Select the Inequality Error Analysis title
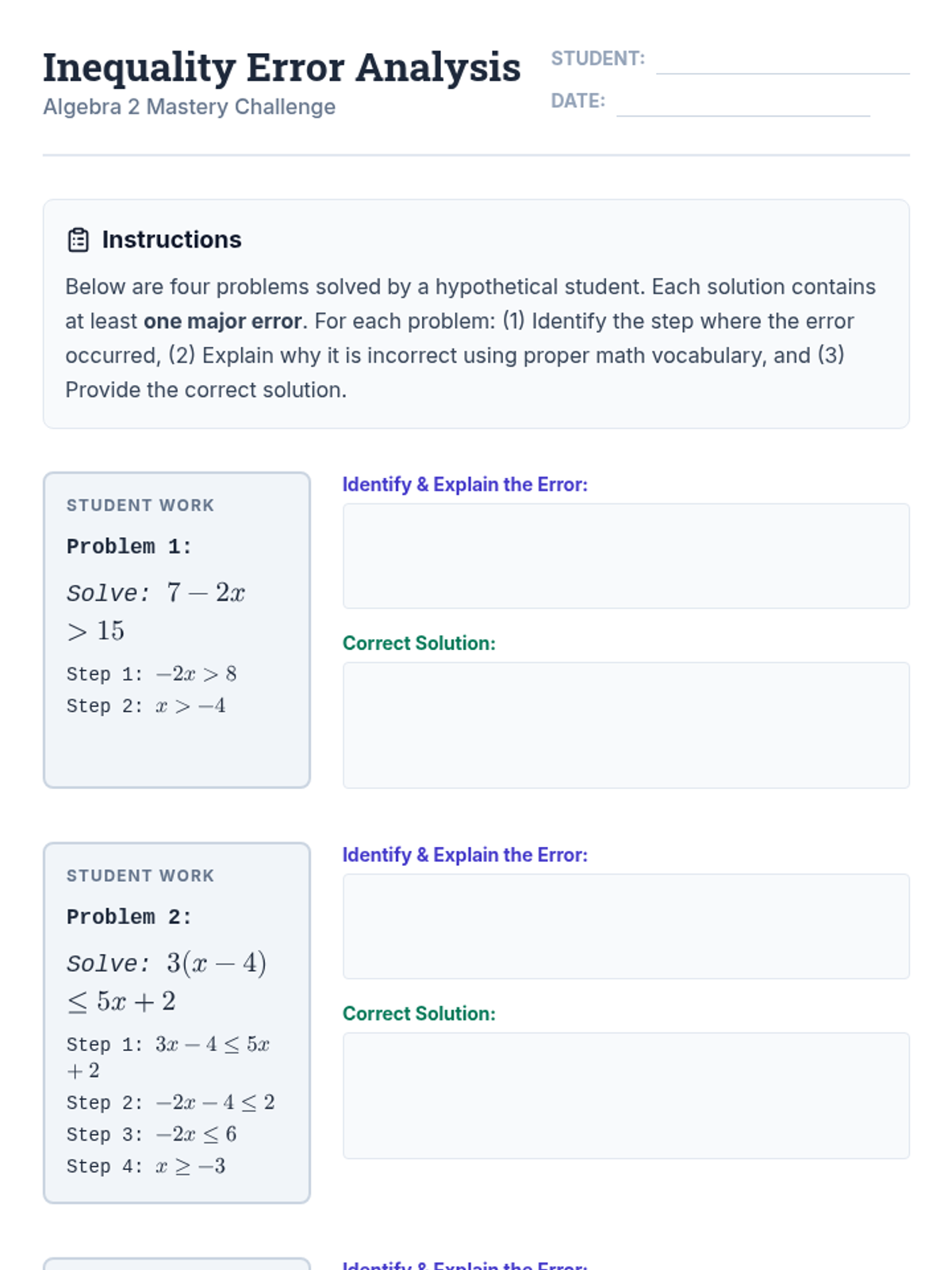This screenshot has height=1270, width=952. click(282, 67)
